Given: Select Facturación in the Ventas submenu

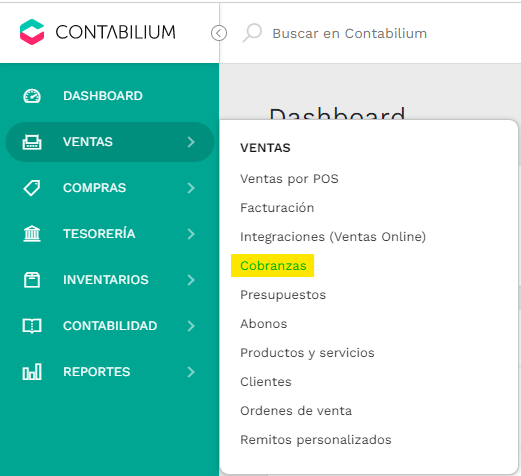Looking at the screenshot, I should [x=277, y=208].
